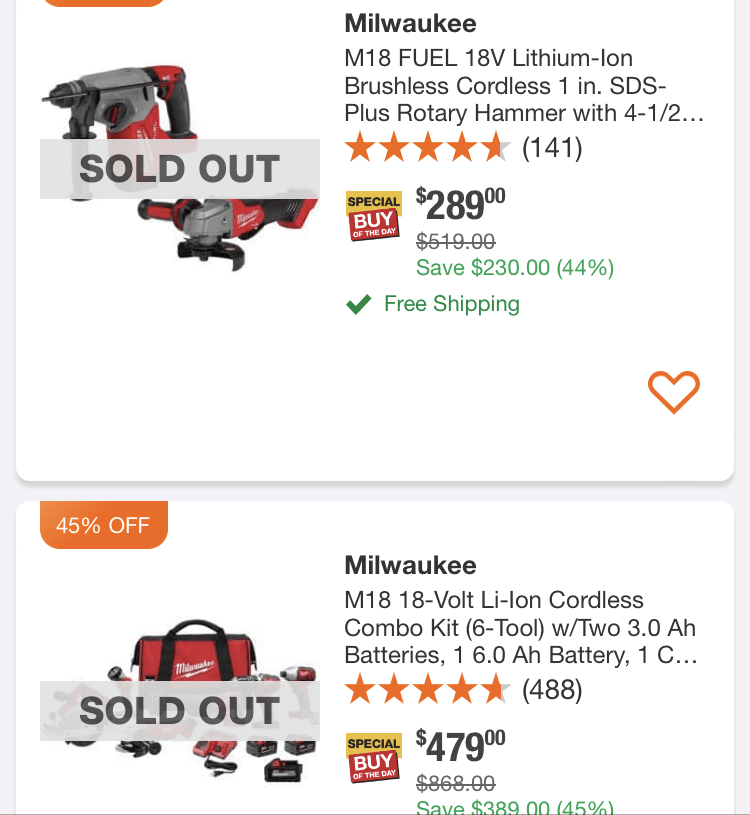The width and height of the screenshot is (750, 815).
Task: Open M18 FUEL Rotary Hammer product title
Action: click(x=524, y=86)
